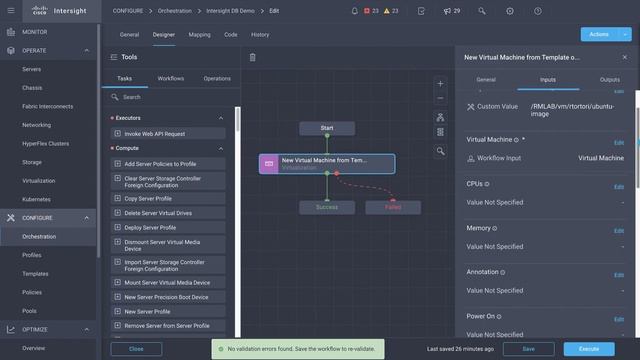
Task: Click the virtualization task node icon
Action: click(x=269, y=164)
